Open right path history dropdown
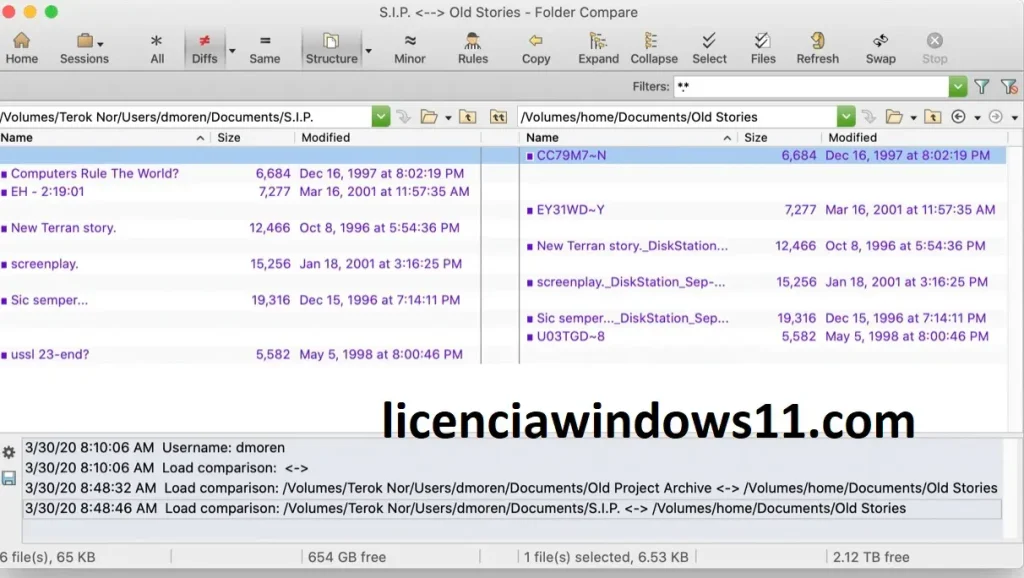 [x=846, y=117]
